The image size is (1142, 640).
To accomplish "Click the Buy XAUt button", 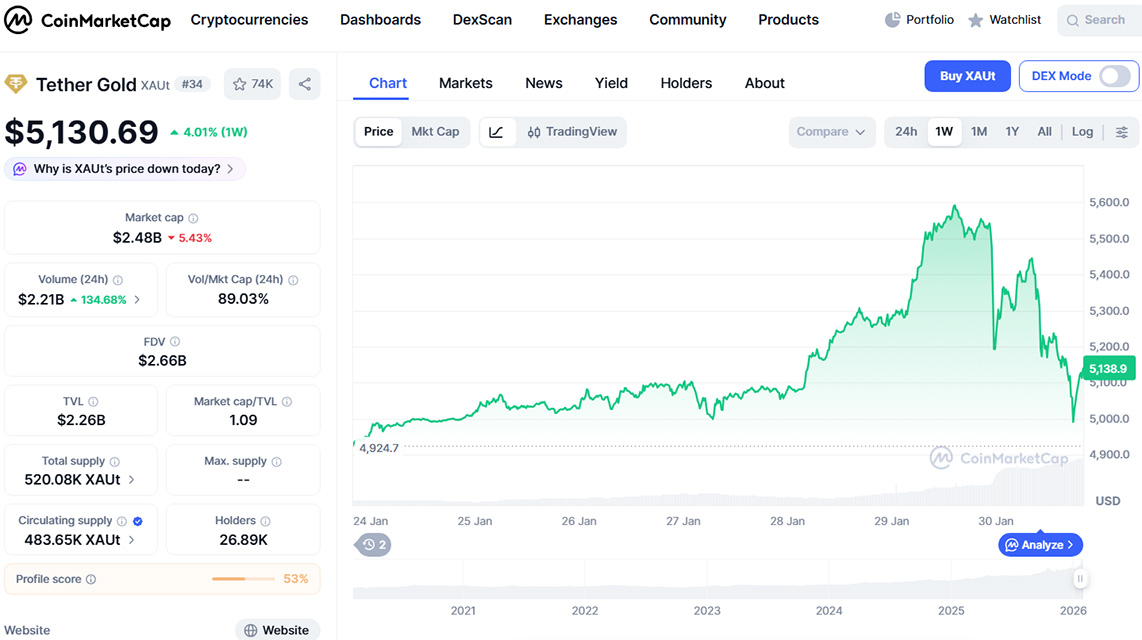I will click(966, 76).
